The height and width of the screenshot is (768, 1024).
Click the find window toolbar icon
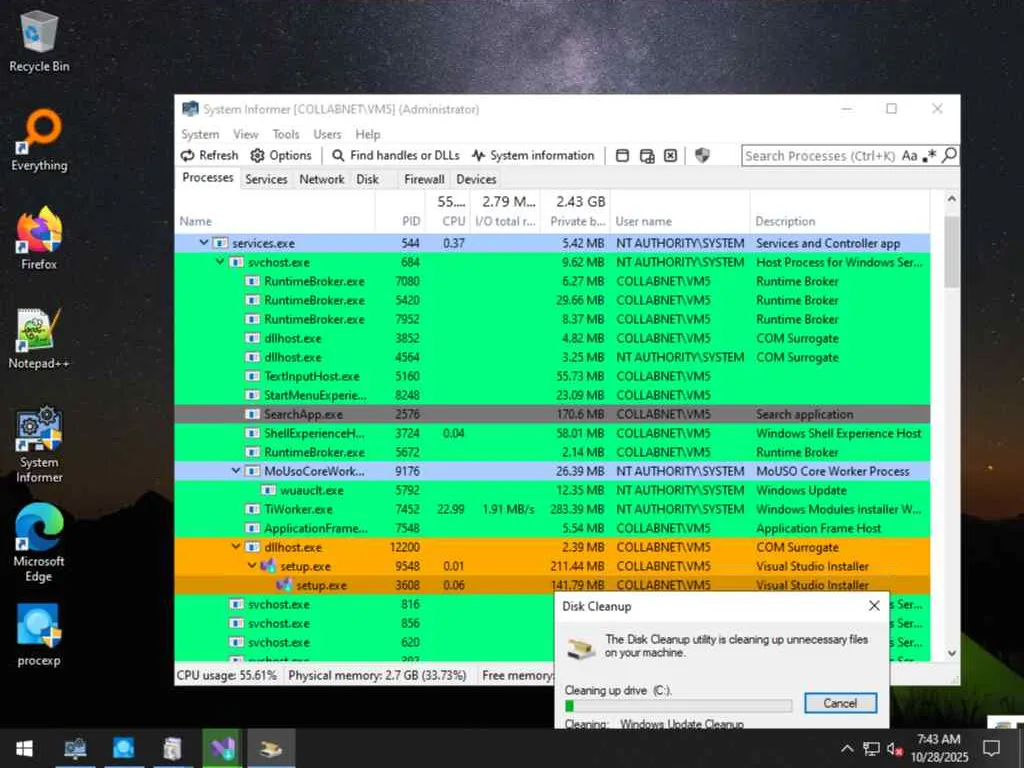(x=622, y=155)
